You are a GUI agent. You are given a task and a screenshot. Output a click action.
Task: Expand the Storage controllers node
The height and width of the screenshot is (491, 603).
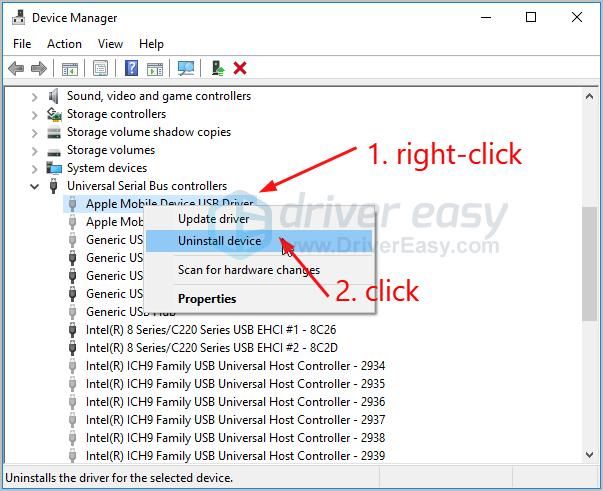pyautogui.click(x=35, y=114)
